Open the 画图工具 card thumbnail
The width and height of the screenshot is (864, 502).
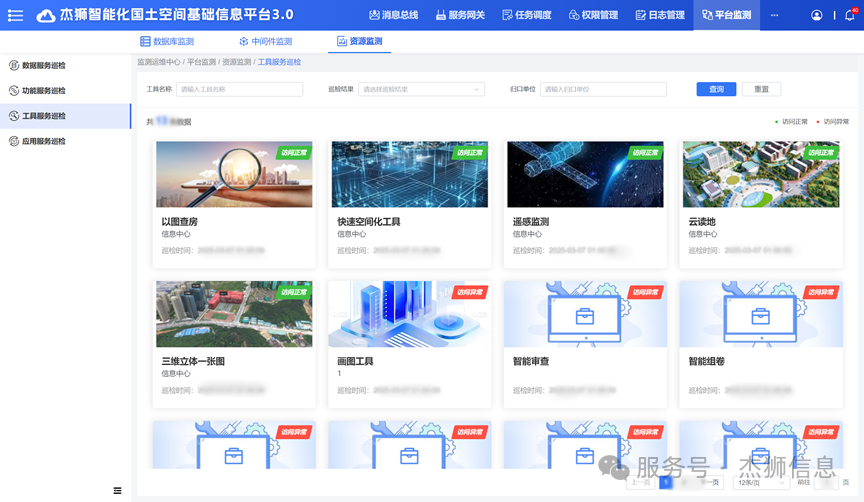[409, 314]
